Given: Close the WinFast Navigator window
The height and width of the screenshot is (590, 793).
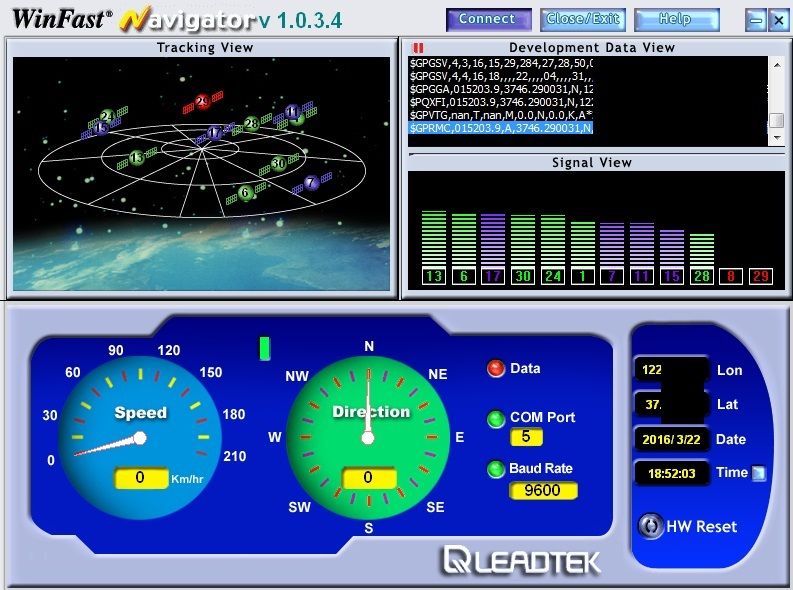Looking at the screenshot, I should click(x=779, y=20).
